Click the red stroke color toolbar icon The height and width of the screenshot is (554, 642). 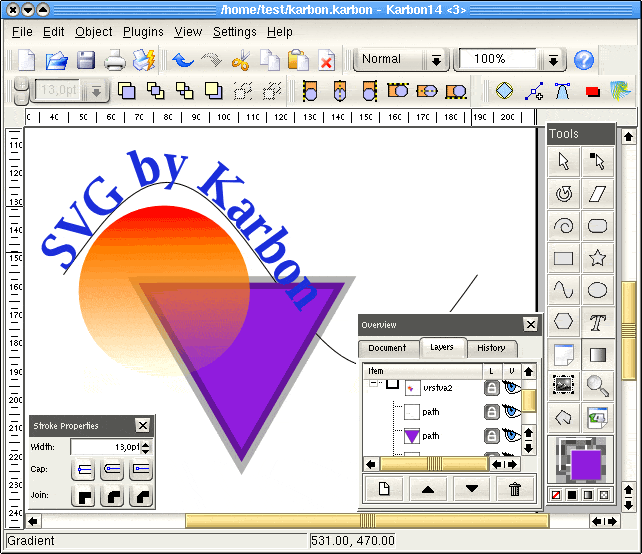592,92
